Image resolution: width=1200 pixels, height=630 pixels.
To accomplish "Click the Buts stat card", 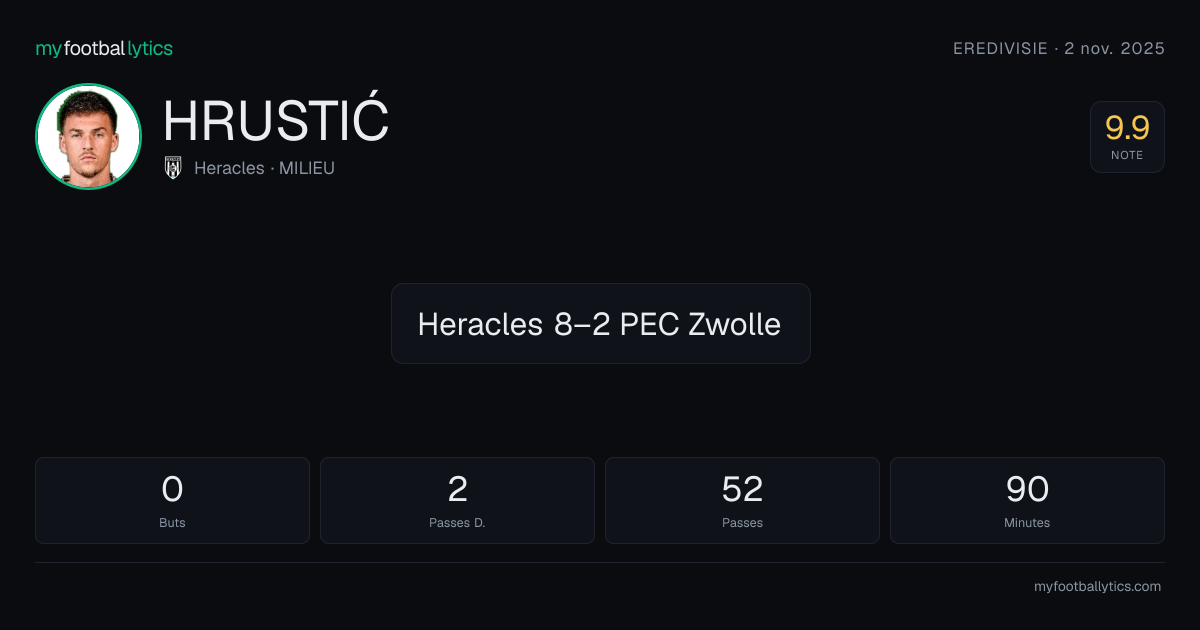I will [172, 500].
